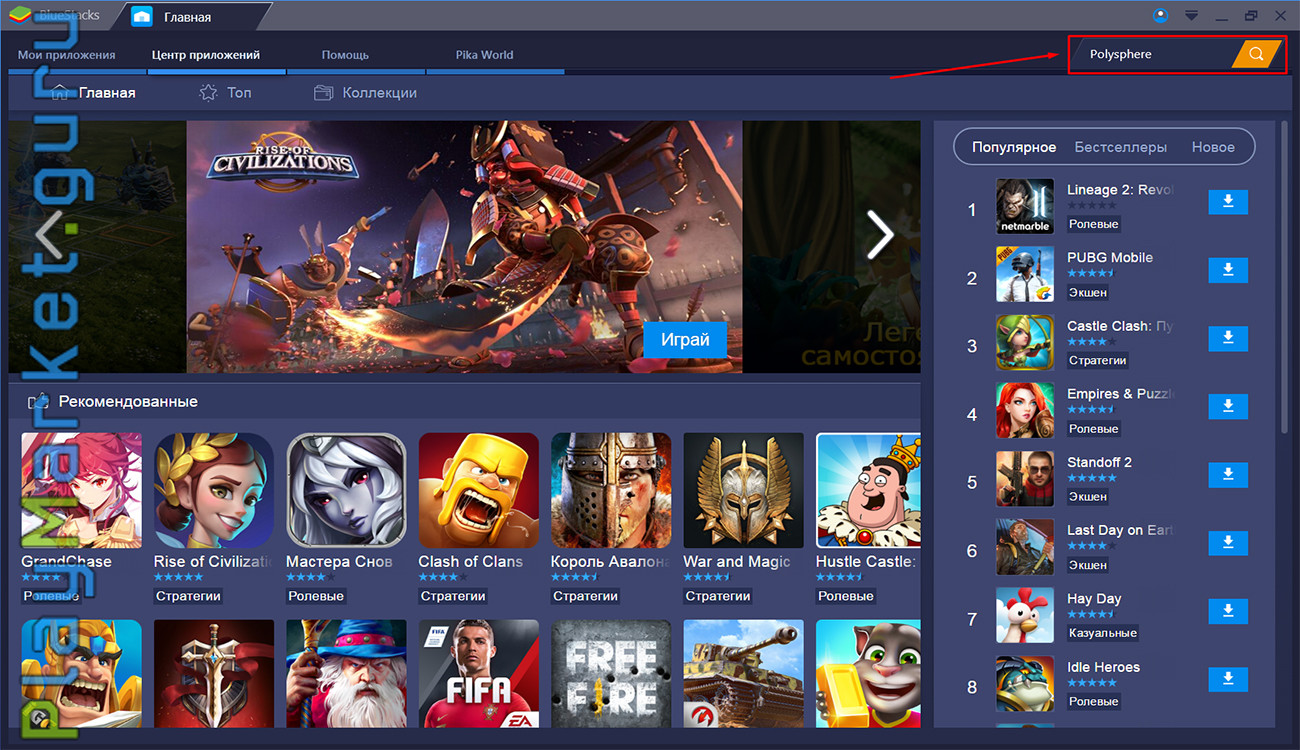Open the Talking Tom gold app icon
Viewport: 1300px width, 750px height.
coord(868,674)
